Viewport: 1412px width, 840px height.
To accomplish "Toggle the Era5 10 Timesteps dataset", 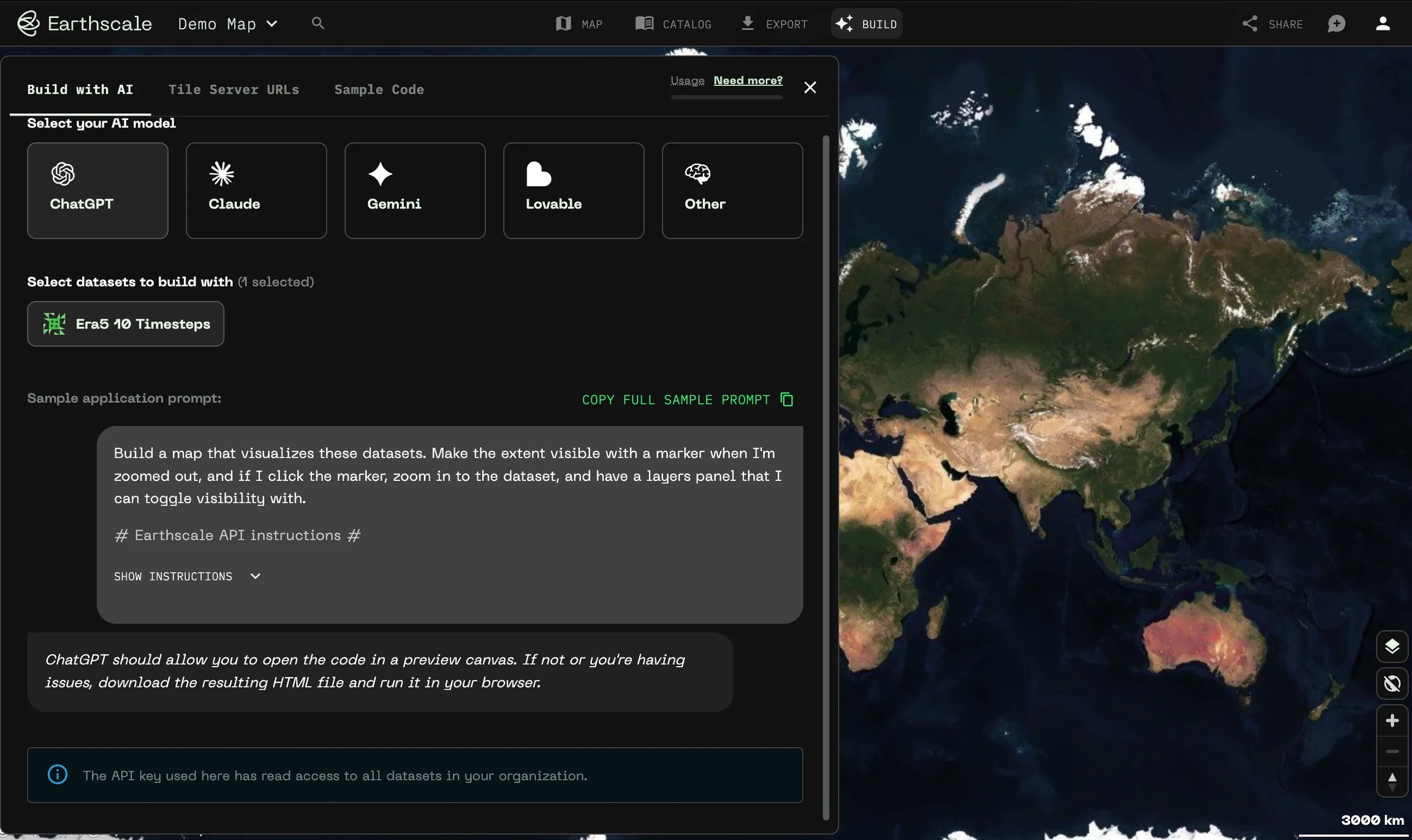I will pyautogui.click(x=126, y=324).
